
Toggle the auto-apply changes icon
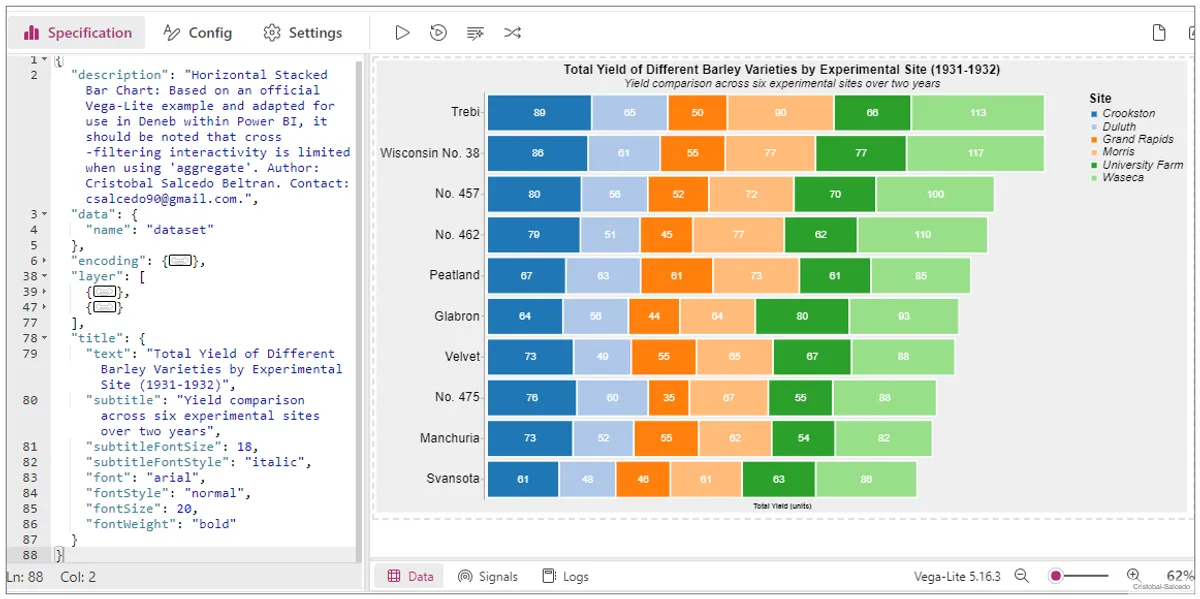coord(438,33)
